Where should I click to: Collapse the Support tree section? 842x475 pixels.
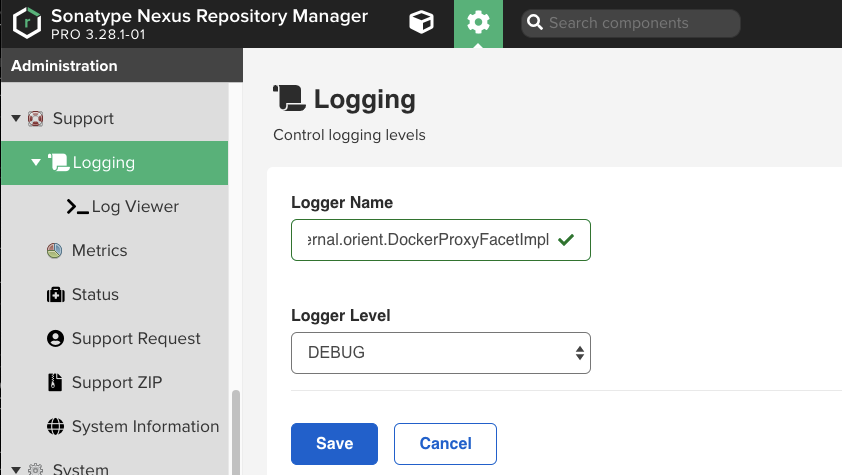[x=16, y=119]
